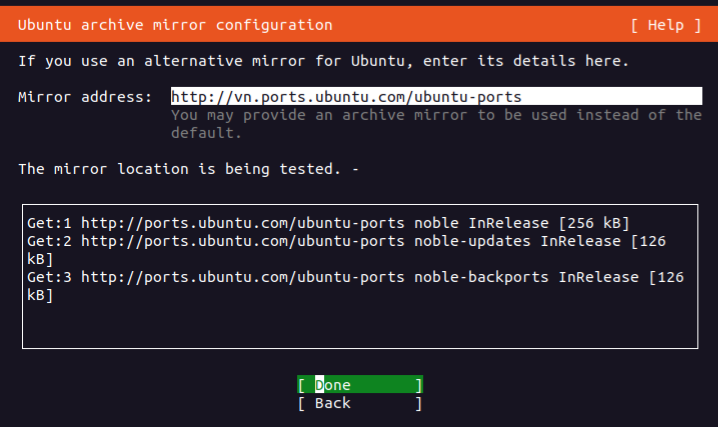This screenshot has width=718, height=427.
Task: Click the [256 kB] size in log
Action: [594, 223]
